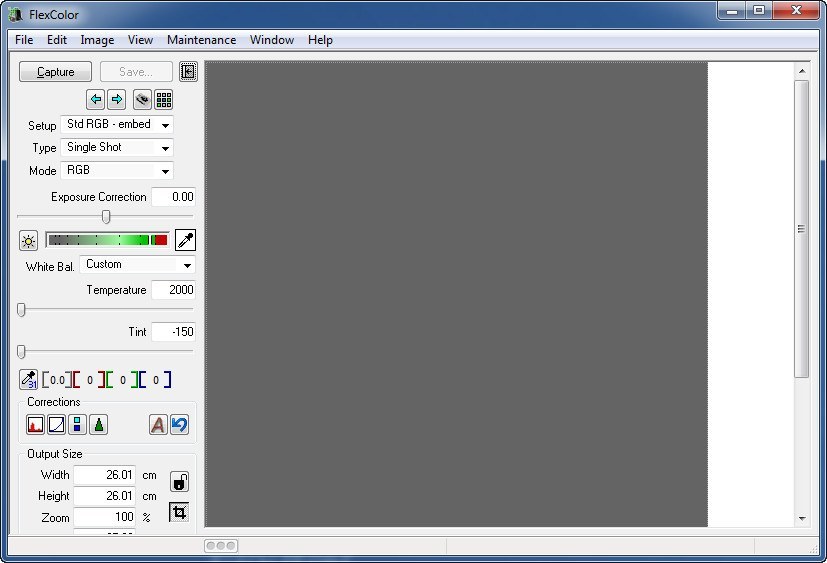Screen dimensions: 827x563
Task: Maximize the FlexColor window
Action: [759, 11]
